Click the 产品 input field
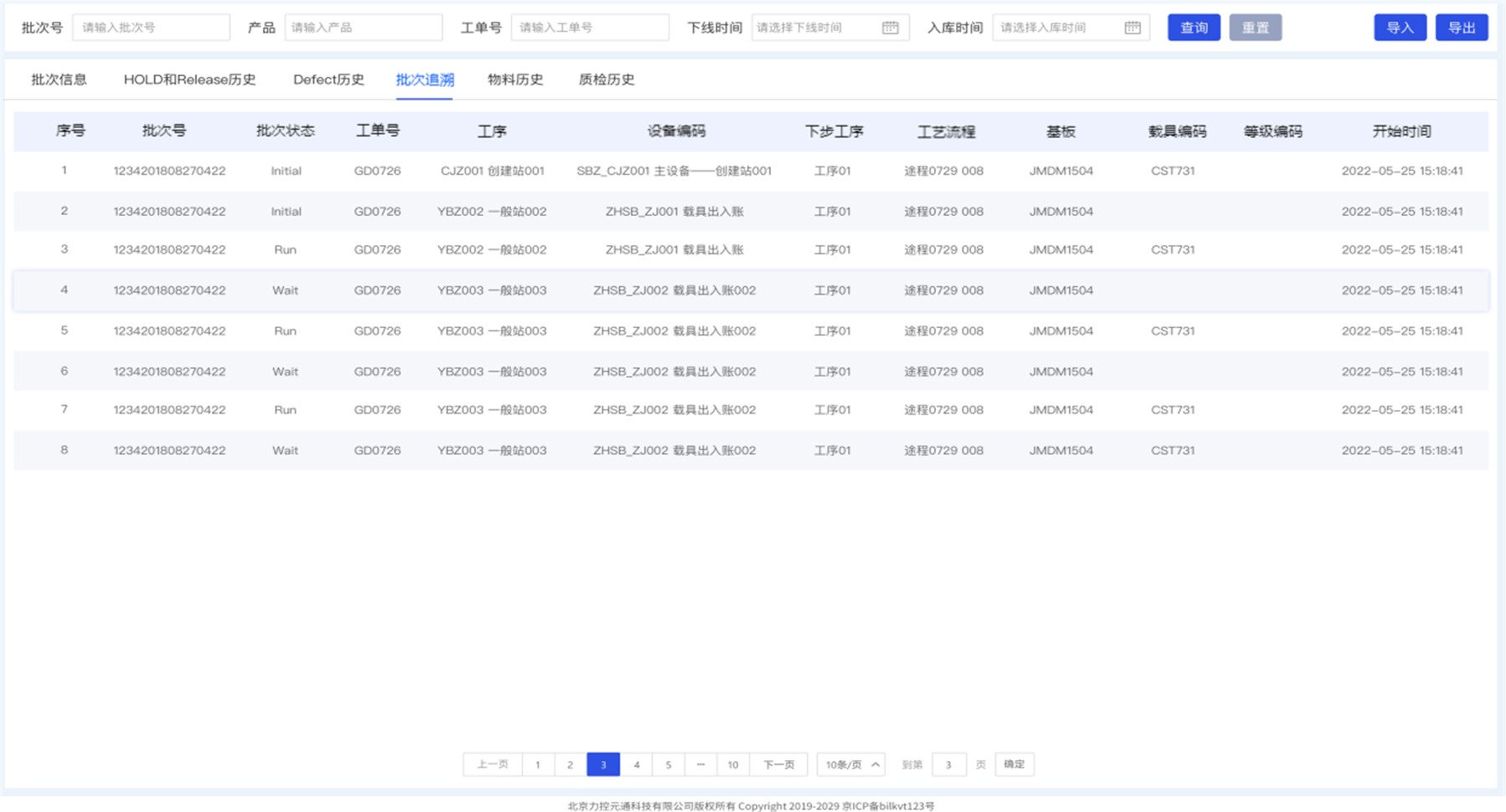 (x=362, y=28)
